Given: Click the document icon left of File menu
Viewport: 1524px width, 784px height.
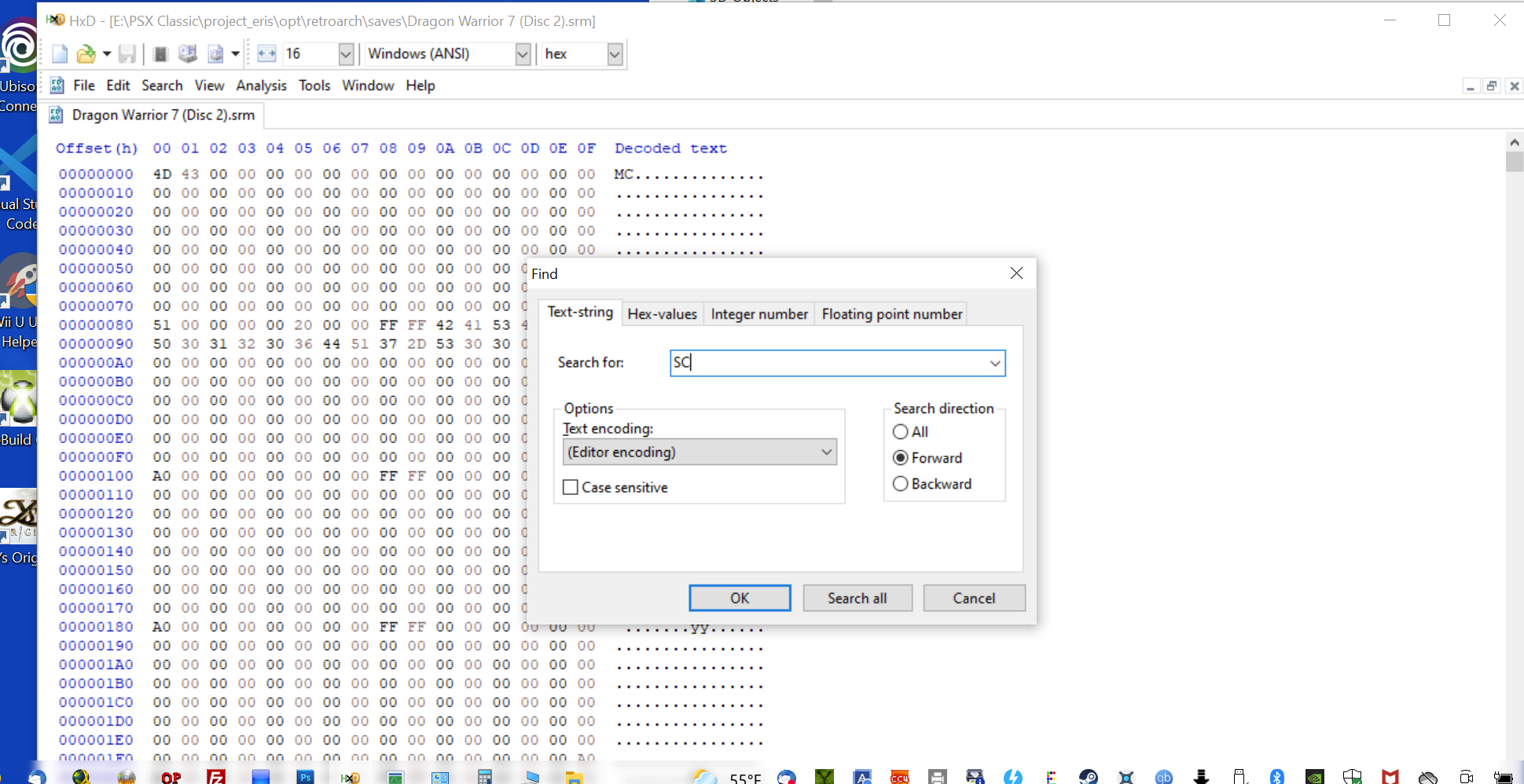Looking at the screenshot, I should (57, 85).
